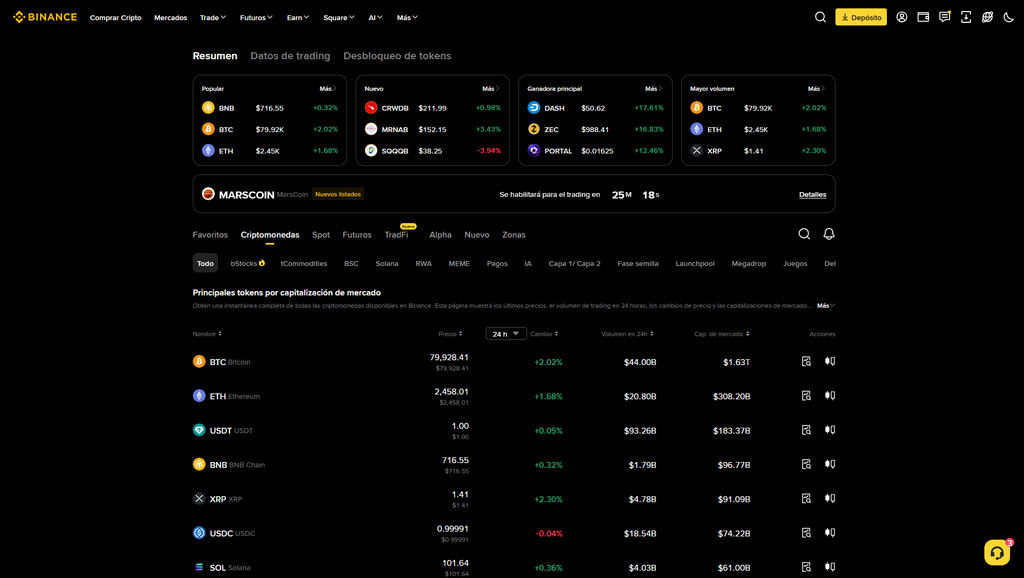Open Comprar Cripto in the header
Image resolution: width=1024 pixels, height=578 pixels.
point(116,18)
